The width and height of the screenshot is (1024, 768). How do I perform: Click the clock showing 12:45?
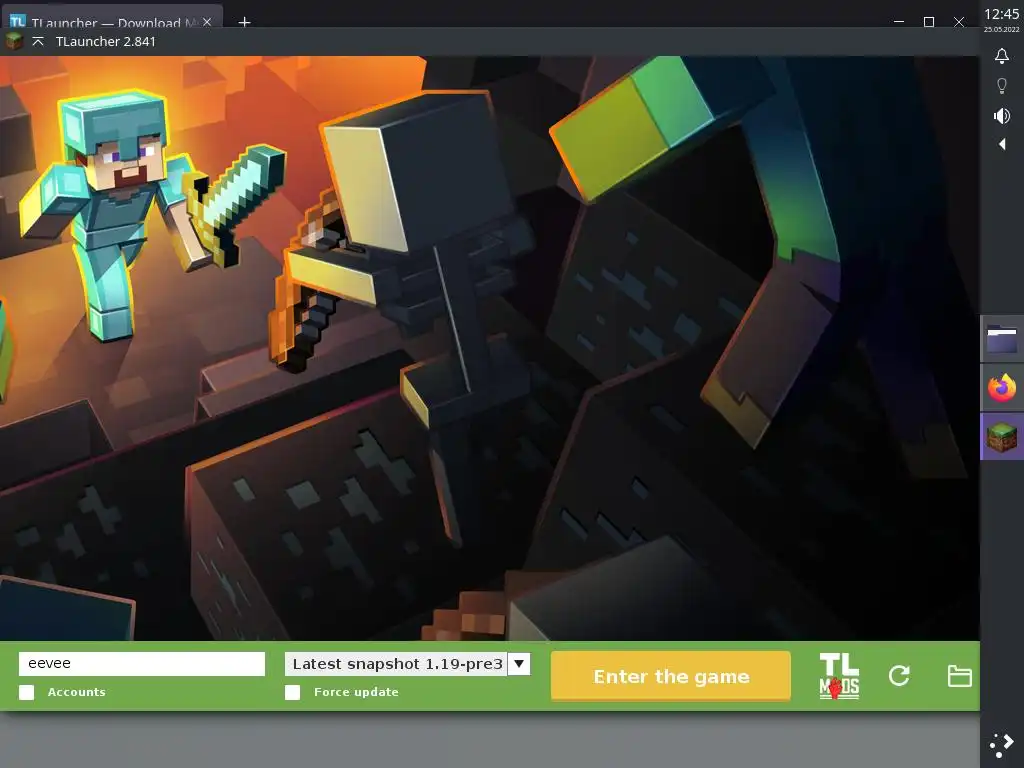point(1002,14)
